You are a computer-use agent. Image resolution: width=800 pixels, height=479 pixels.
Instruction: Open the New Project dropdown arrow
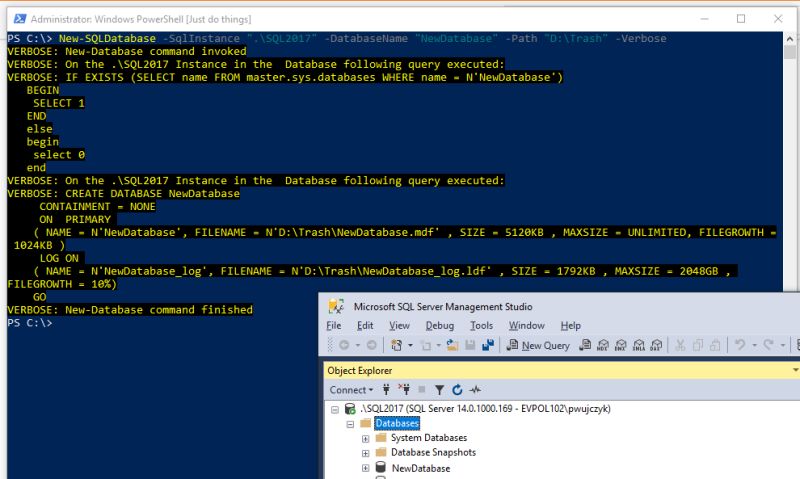point(410,345)
